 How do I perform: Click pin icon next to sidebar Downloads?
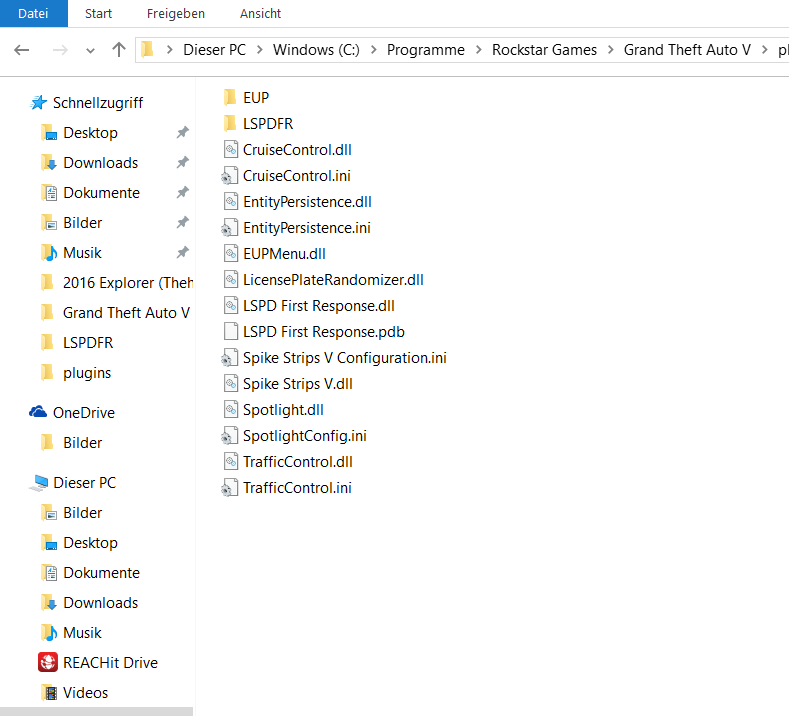click(182, 163)
